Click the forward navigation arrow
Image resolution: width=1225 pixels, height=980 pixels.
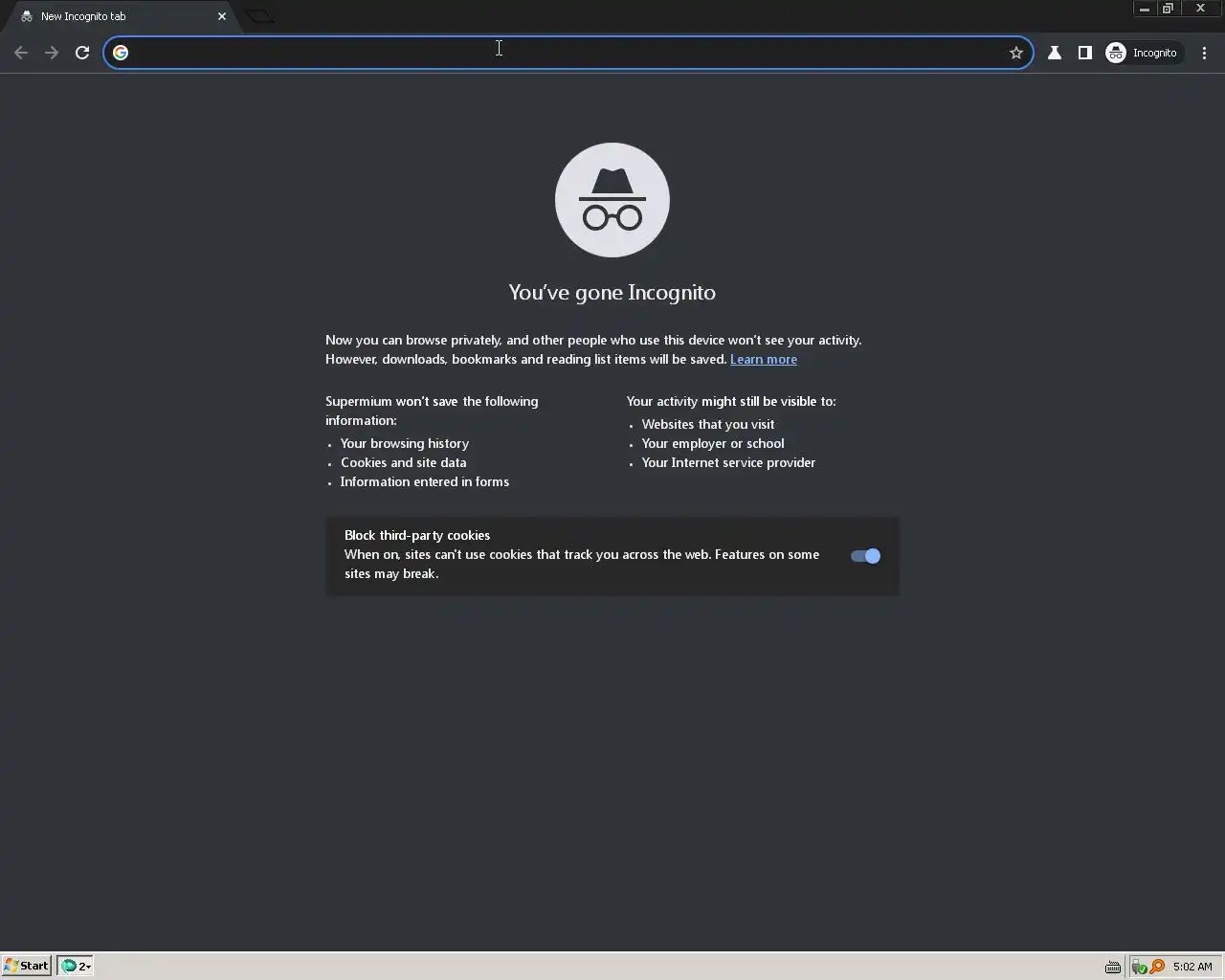coord(52,53)
